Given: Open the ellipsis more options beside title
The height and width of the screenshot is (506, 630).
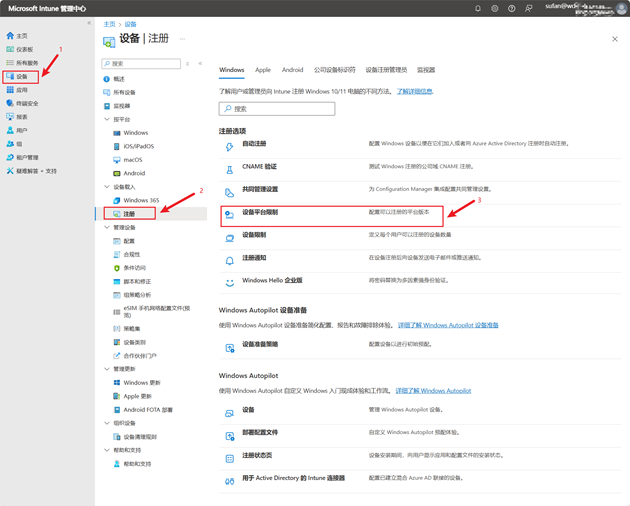Looking at the screenshot, I should pyautogui.click(x=182, y=39).
